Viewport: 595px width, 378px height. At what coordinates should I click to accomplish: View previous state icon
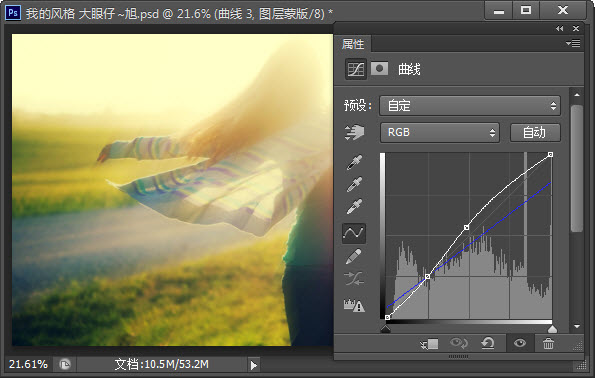pyautogui.click(x=459, y=343)
